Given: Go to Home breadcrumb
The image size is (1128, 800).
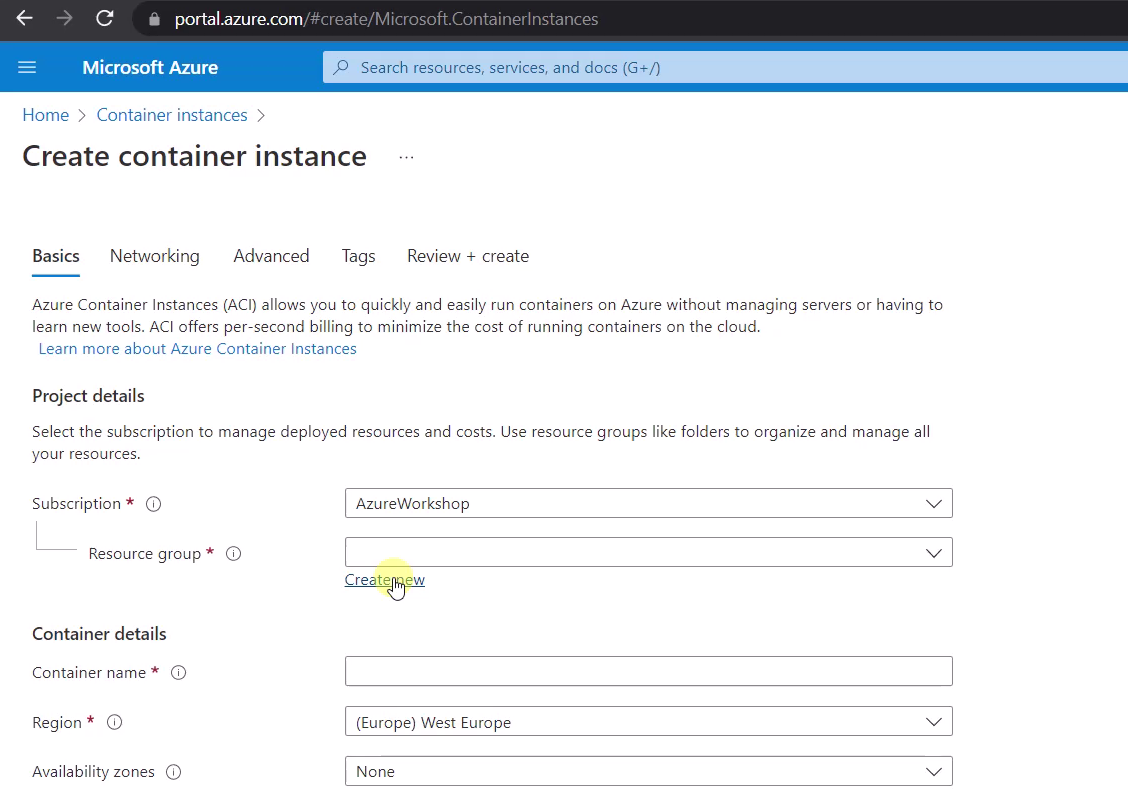Looking at the screenshot, I should pyautogui.click(x=45, y=115).
